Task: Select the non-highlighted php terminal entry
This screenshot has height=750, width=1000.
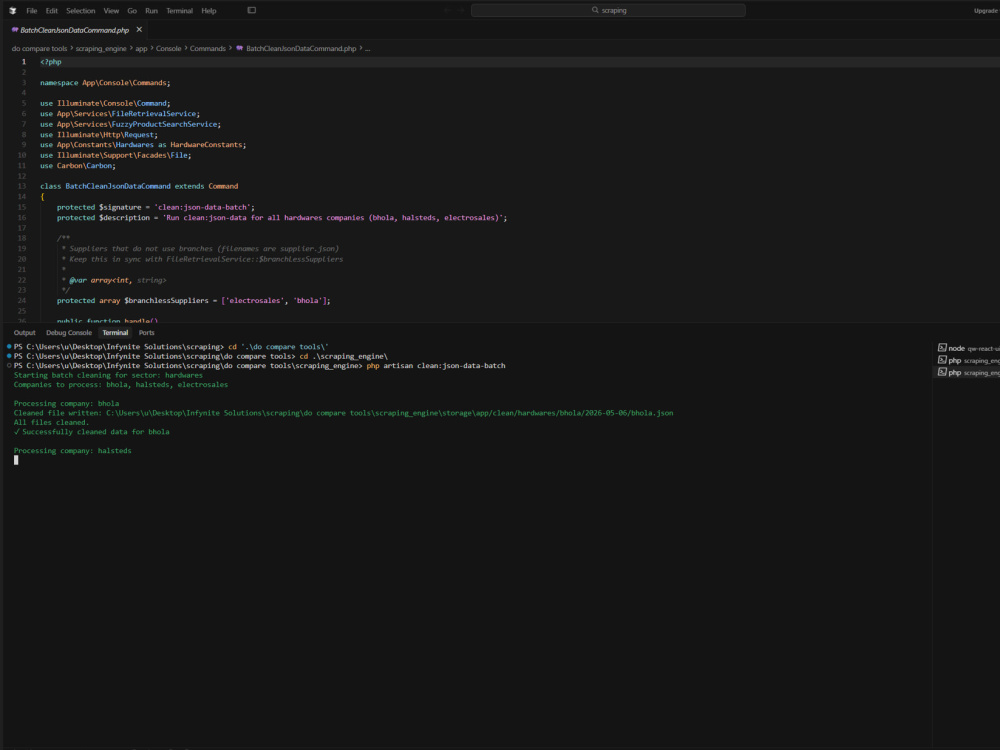Action: coord(968,360)
